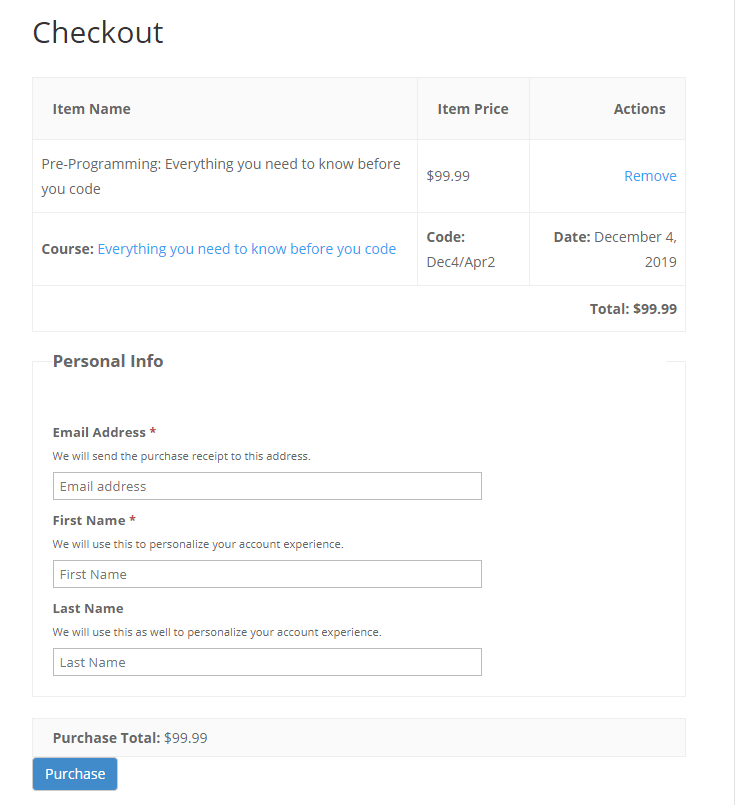Click the Remove link in the Actions column

pyautogui.click(x=650, y=176)
